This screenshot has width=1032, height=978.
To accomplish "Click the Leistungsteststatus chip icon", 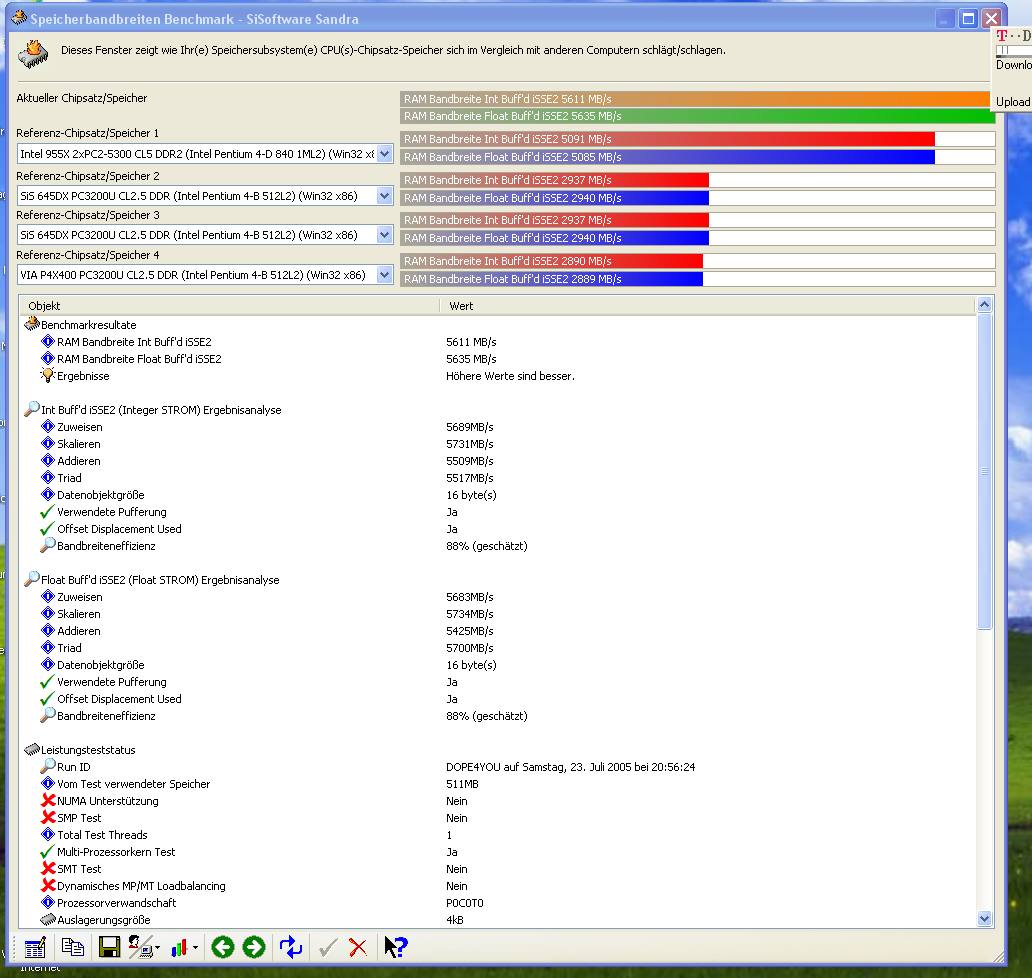I will point(32,749).
